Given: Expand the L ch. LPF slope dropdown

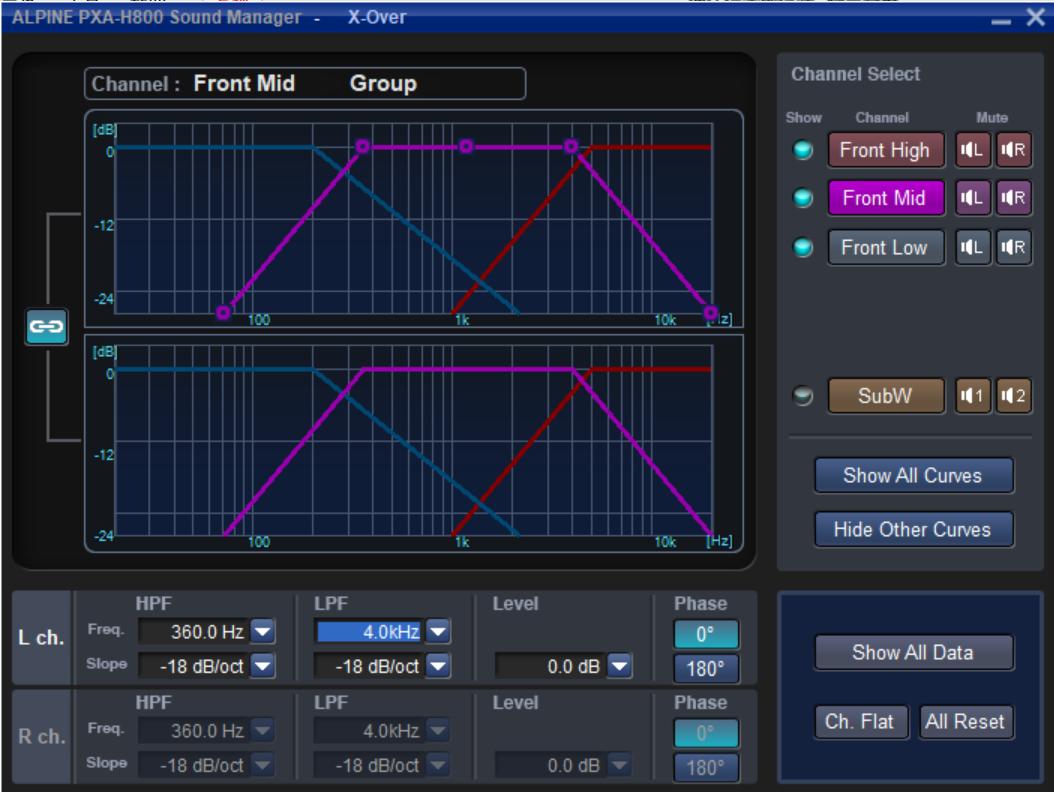Looking at the screenshot, I should [439, 665].
